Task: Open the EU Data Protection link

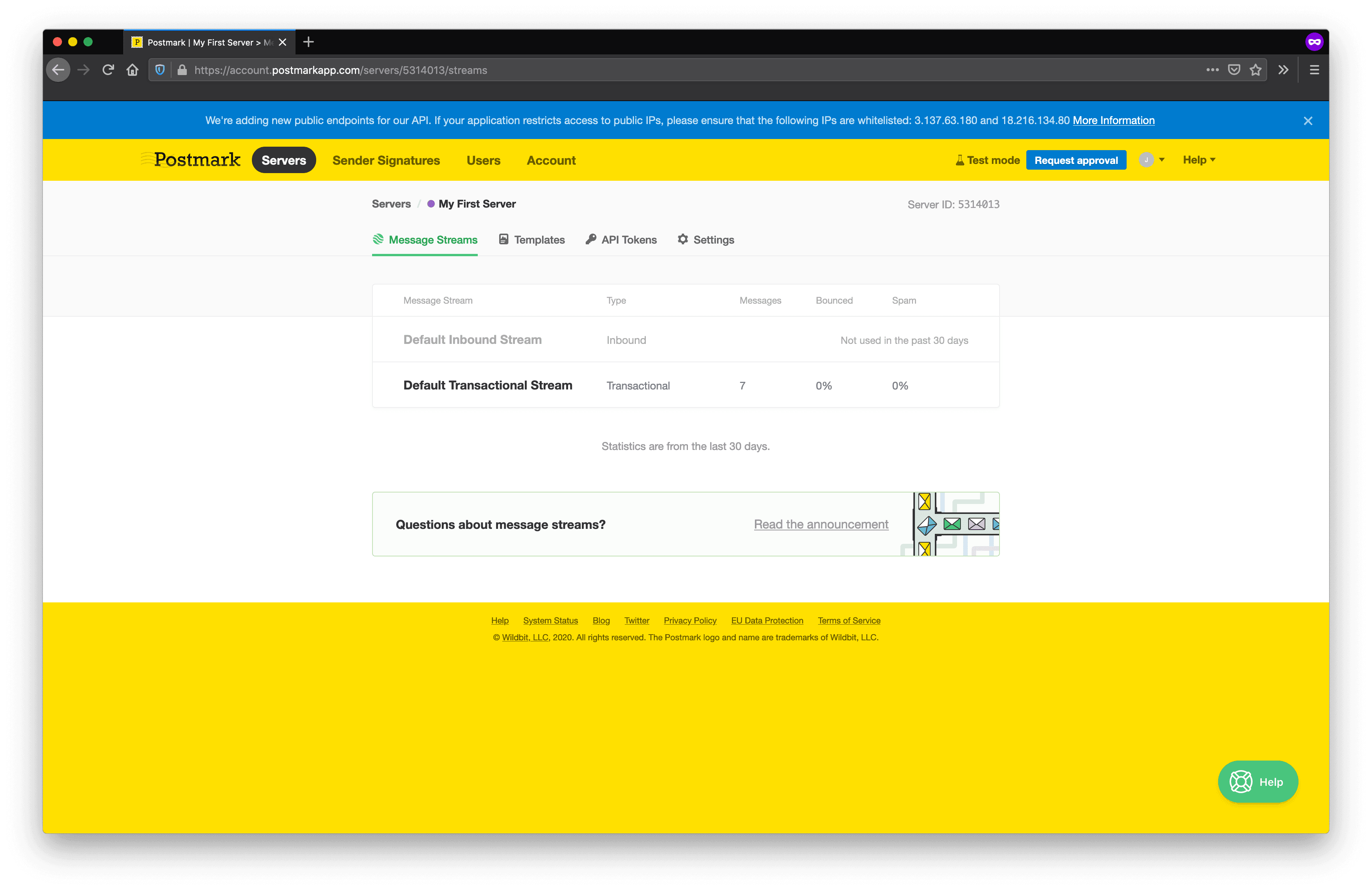Action: [767, 620]
